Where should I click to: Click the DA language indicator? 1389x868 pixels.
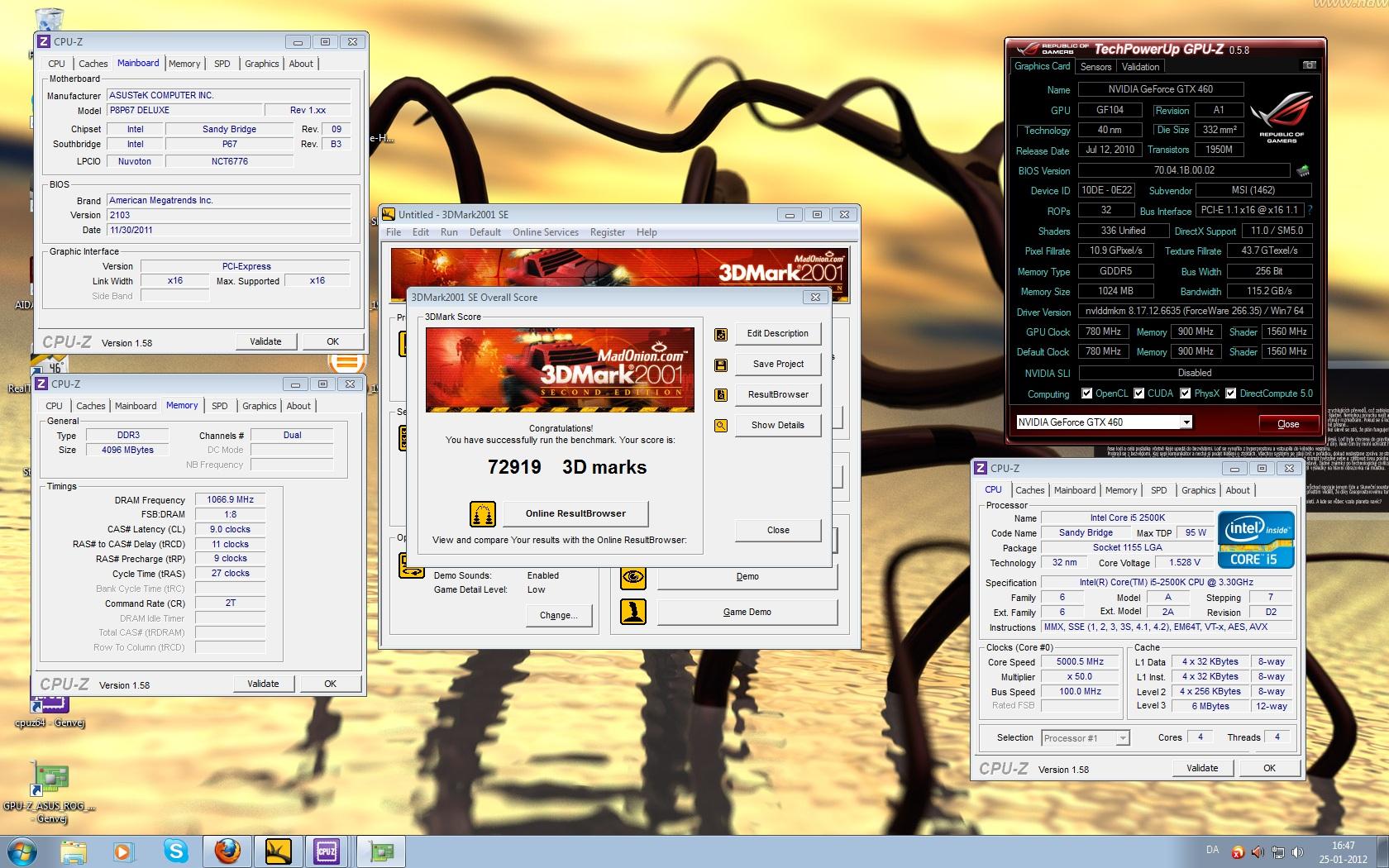click(x=1212, y=850)
